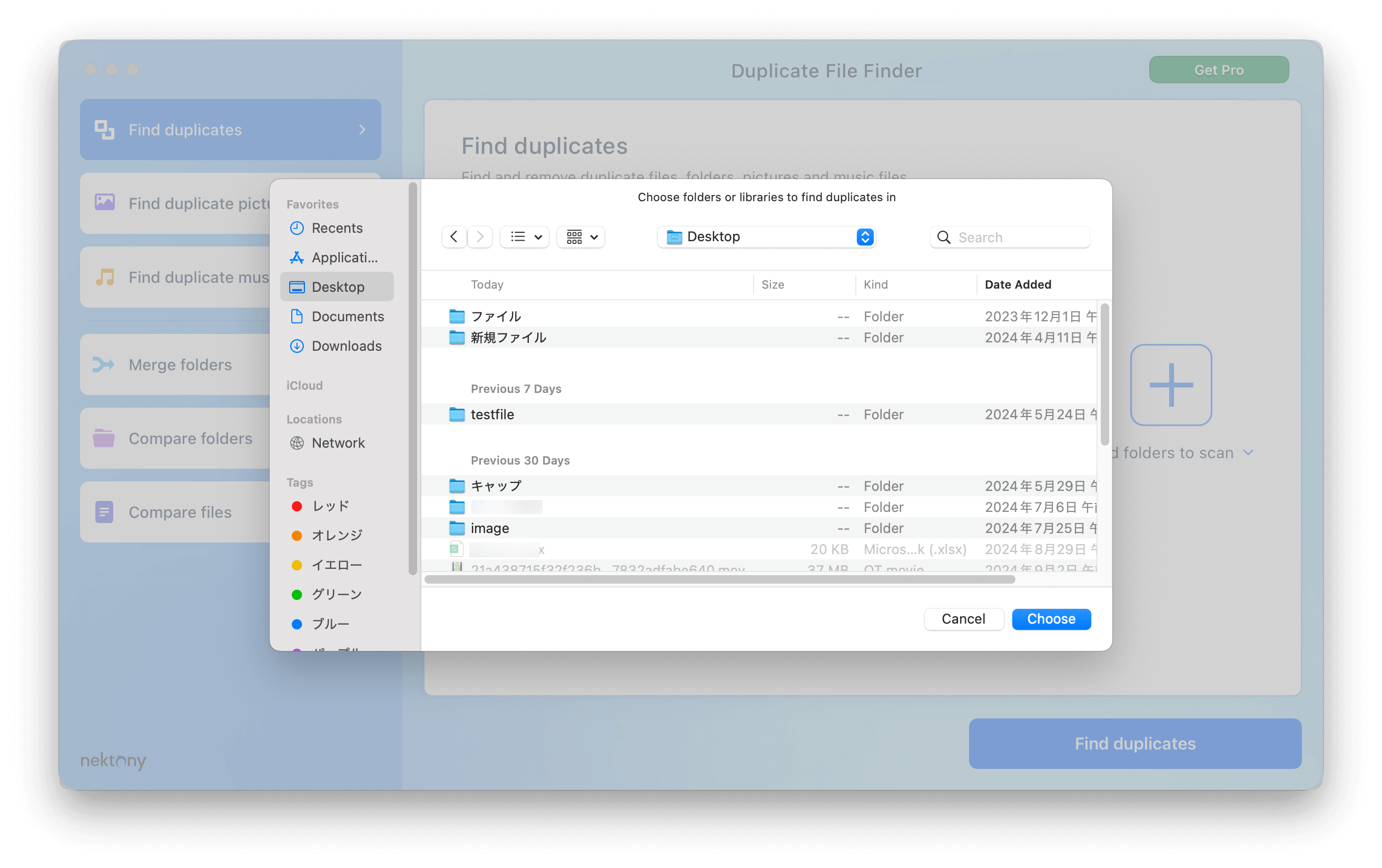
Task: Go back with the left chevron button
Action: point(454,236)
